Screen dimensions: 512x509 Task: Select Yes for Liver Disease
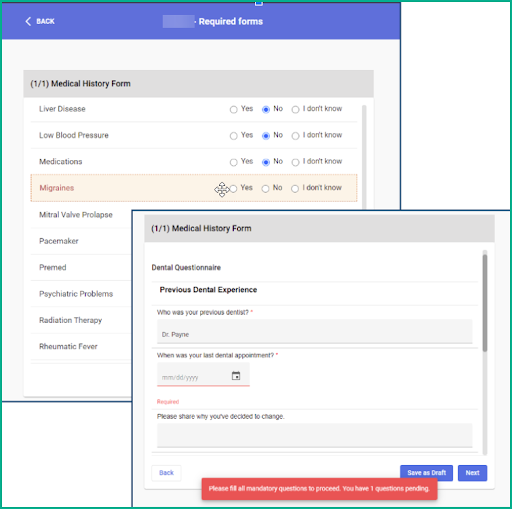233,109
